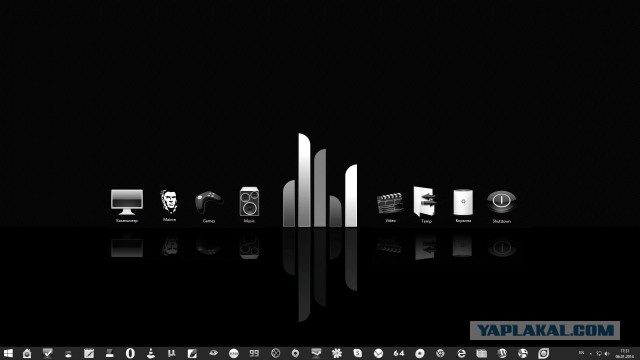The image size is (640, 360).
Task: Open the Корзина recycle bin icon
Action: point(463,202)
